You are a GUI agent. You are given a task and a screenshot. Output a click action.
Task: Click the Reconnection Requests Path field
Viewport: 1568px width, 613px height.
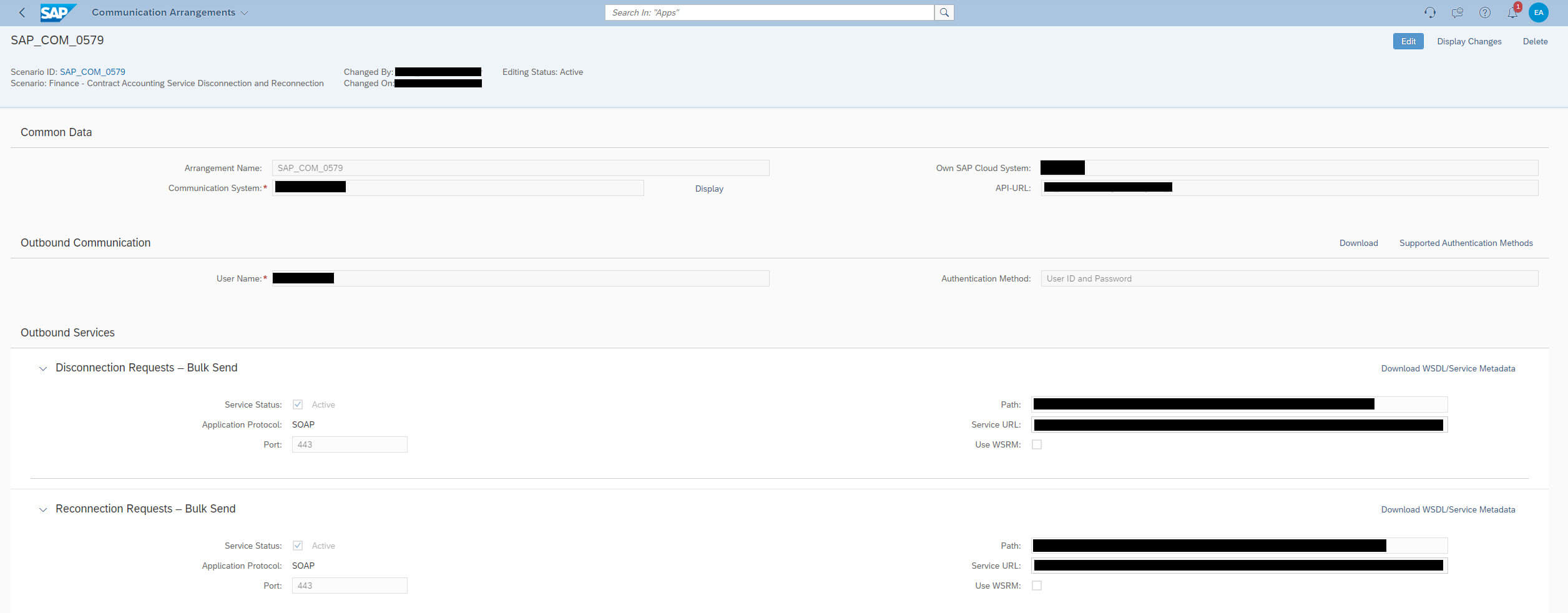1240,546
